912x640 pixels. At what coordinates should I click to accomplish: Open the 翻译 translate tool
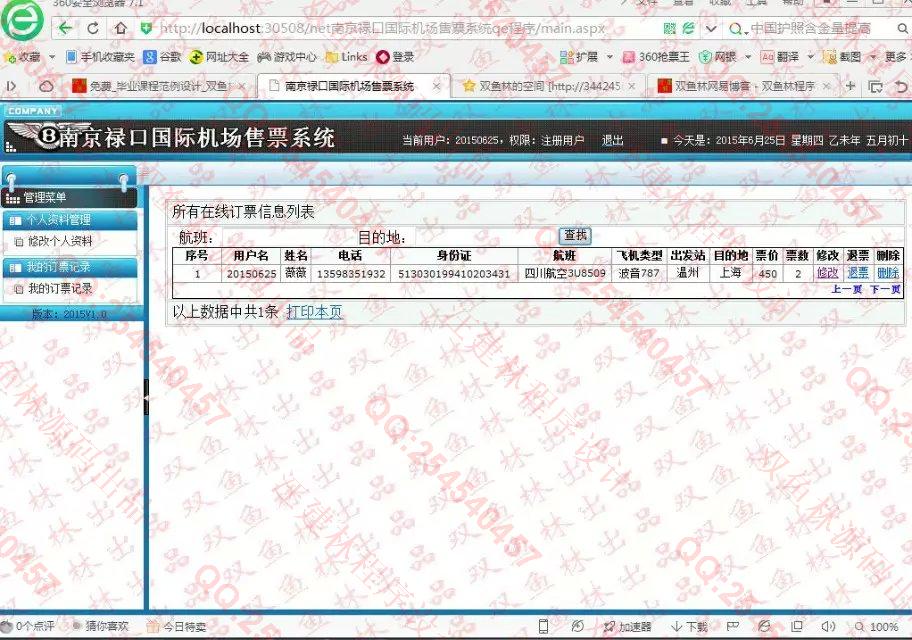[780, 57]
